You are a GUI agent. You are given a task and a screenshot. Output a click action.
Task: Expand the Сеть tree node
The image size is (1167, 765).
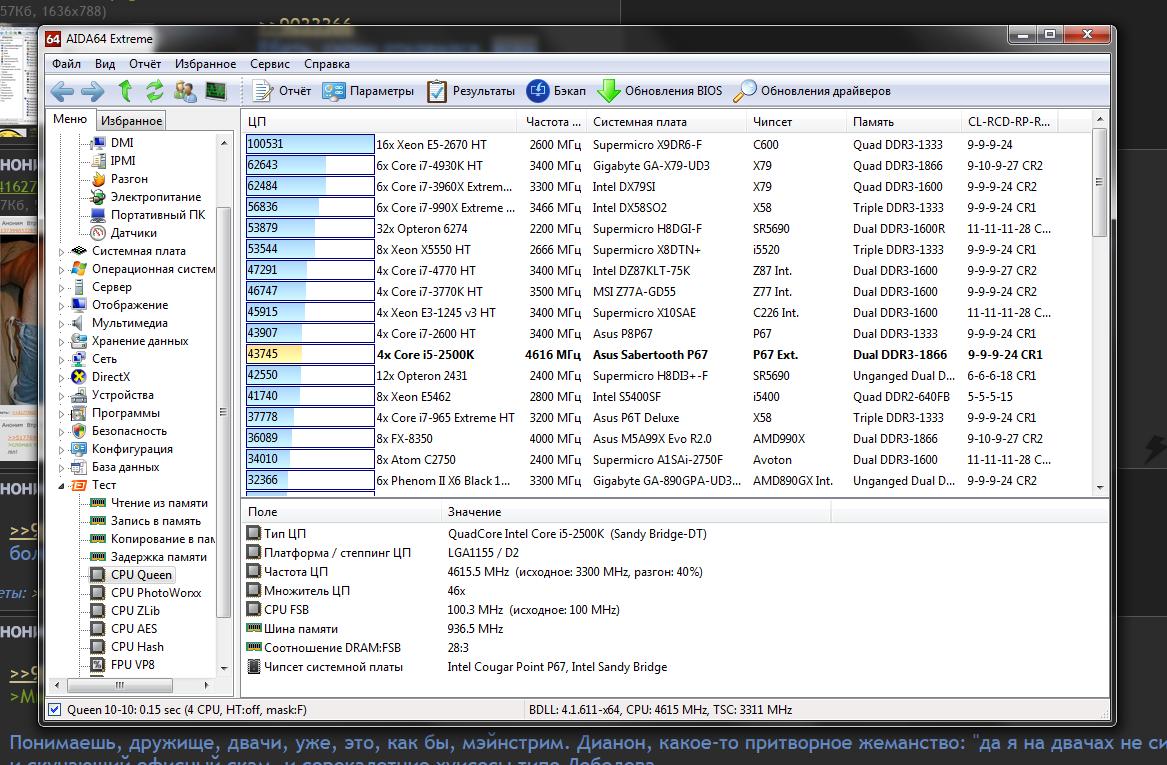coord(62,359)
